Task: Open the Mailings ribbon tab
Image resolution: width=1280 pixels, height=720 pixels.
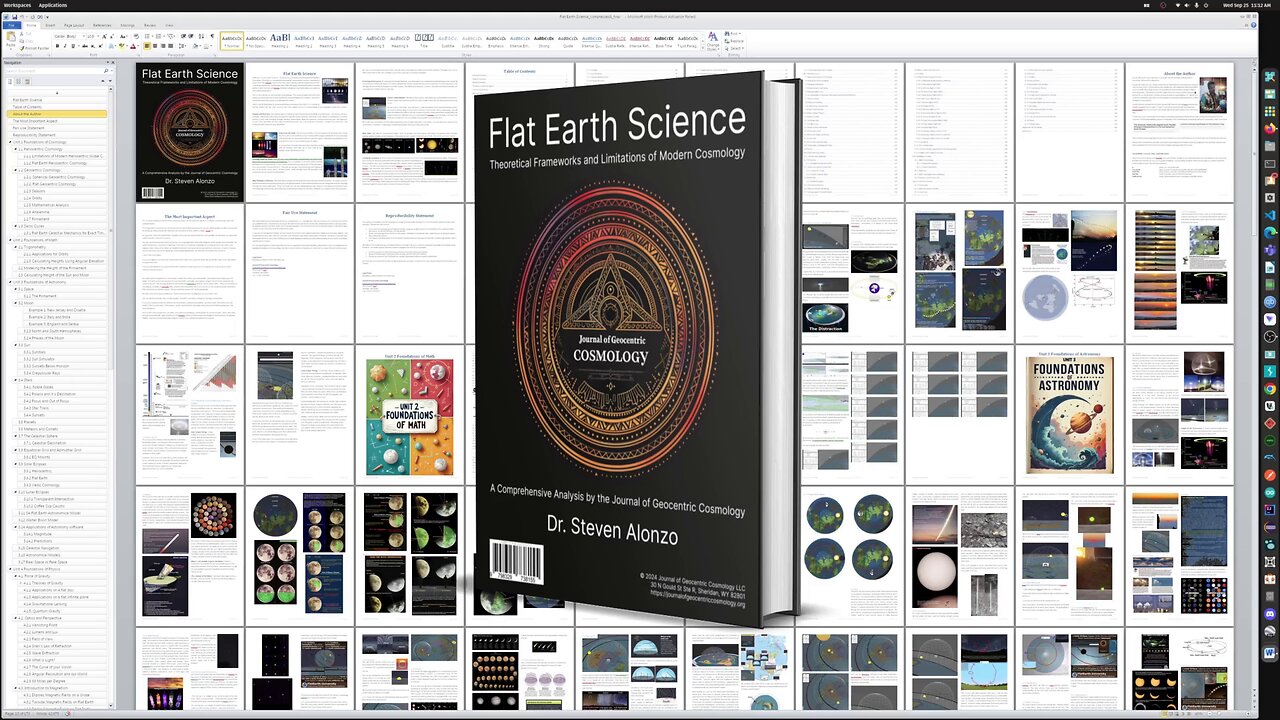Action: point(127,25)
